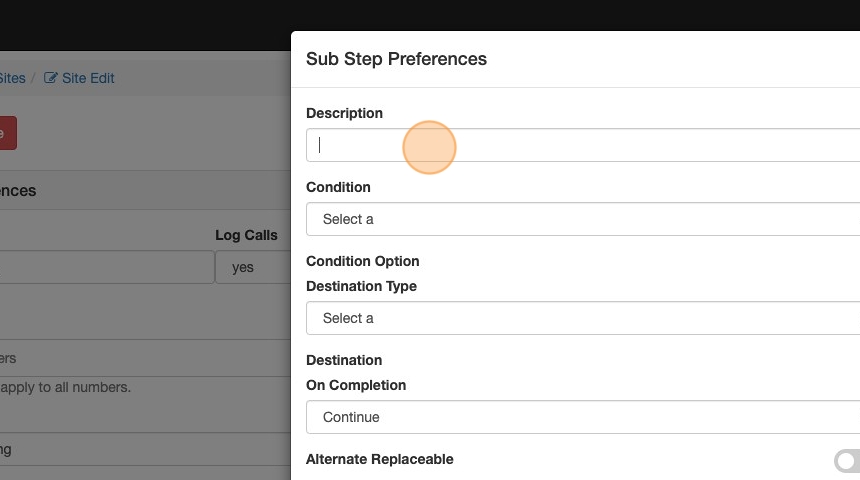
Task: Click the Condition field label
Action: [338, 187]
